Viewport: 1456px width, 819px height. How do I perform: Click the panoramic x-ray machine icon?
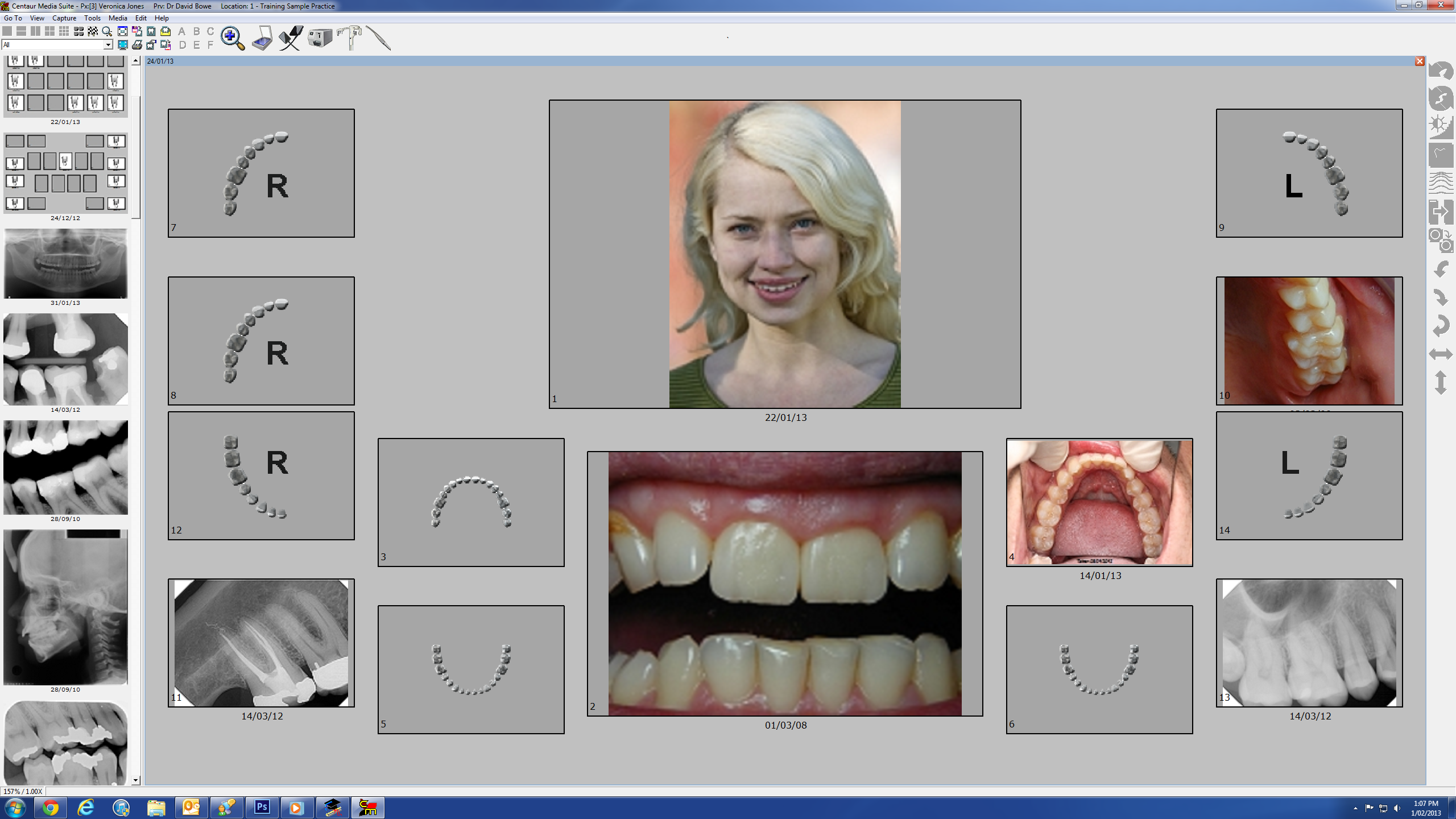pyautogui.click(x=350, y=39)
